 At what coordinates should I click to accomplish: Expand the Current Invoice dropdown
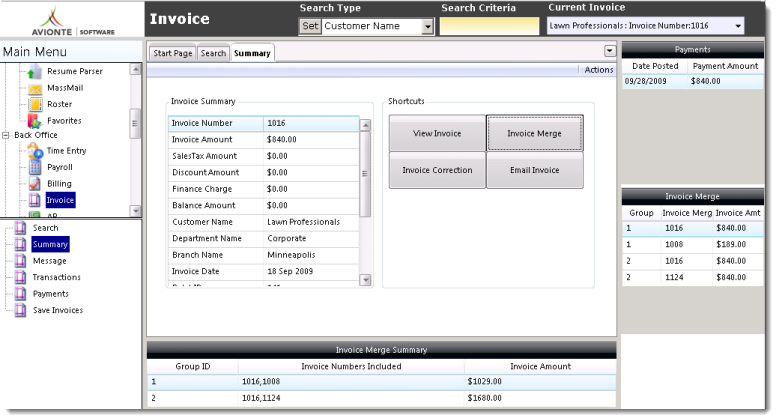coord(738,26)
